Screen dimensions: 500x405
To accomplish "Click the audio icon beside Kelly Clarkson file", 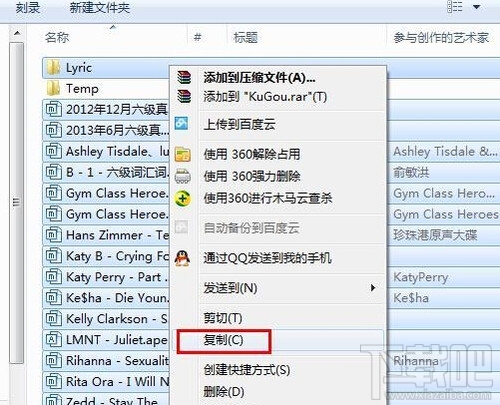I will (x=54, y=319).
